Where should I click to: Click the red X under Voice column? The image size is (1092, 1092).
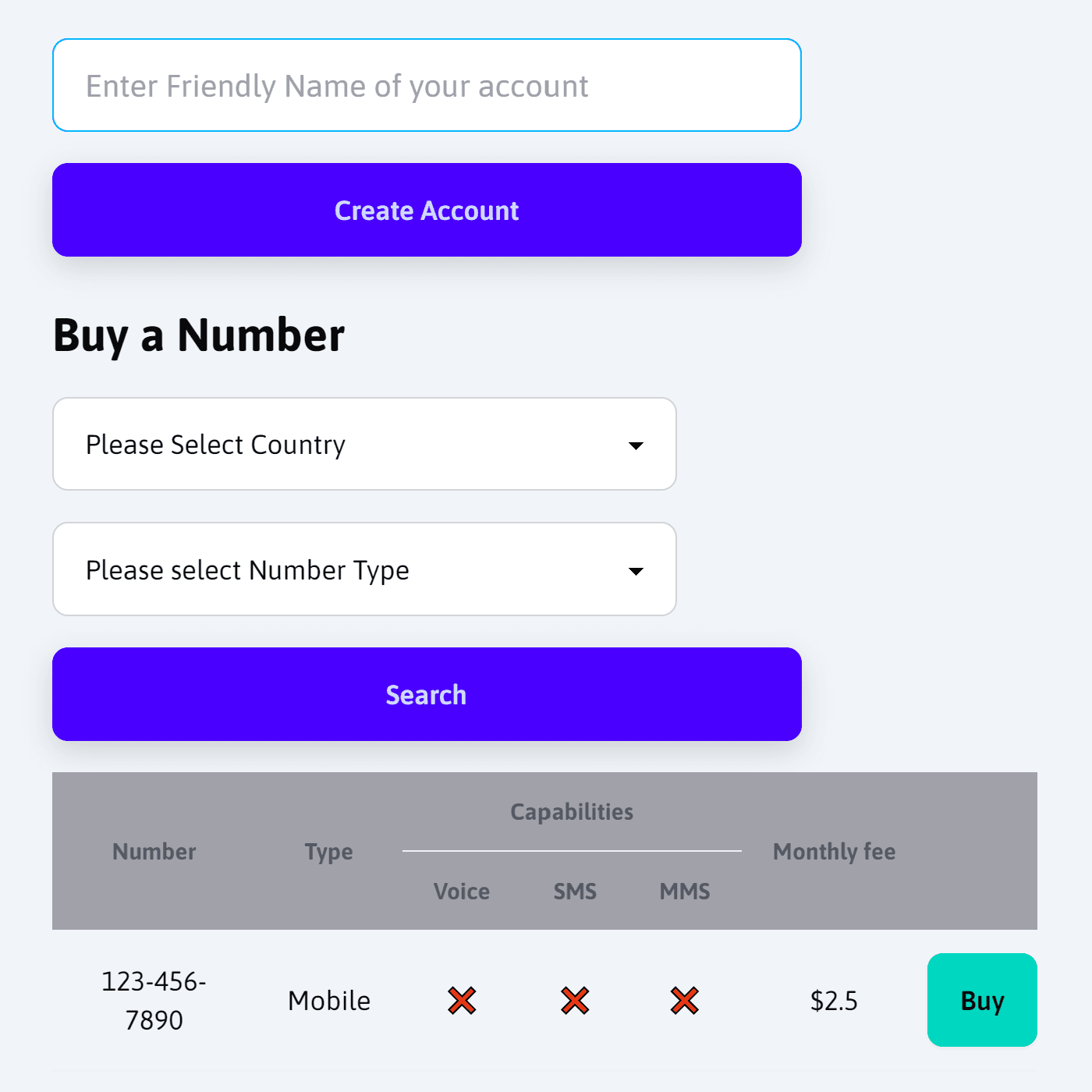462,1000
